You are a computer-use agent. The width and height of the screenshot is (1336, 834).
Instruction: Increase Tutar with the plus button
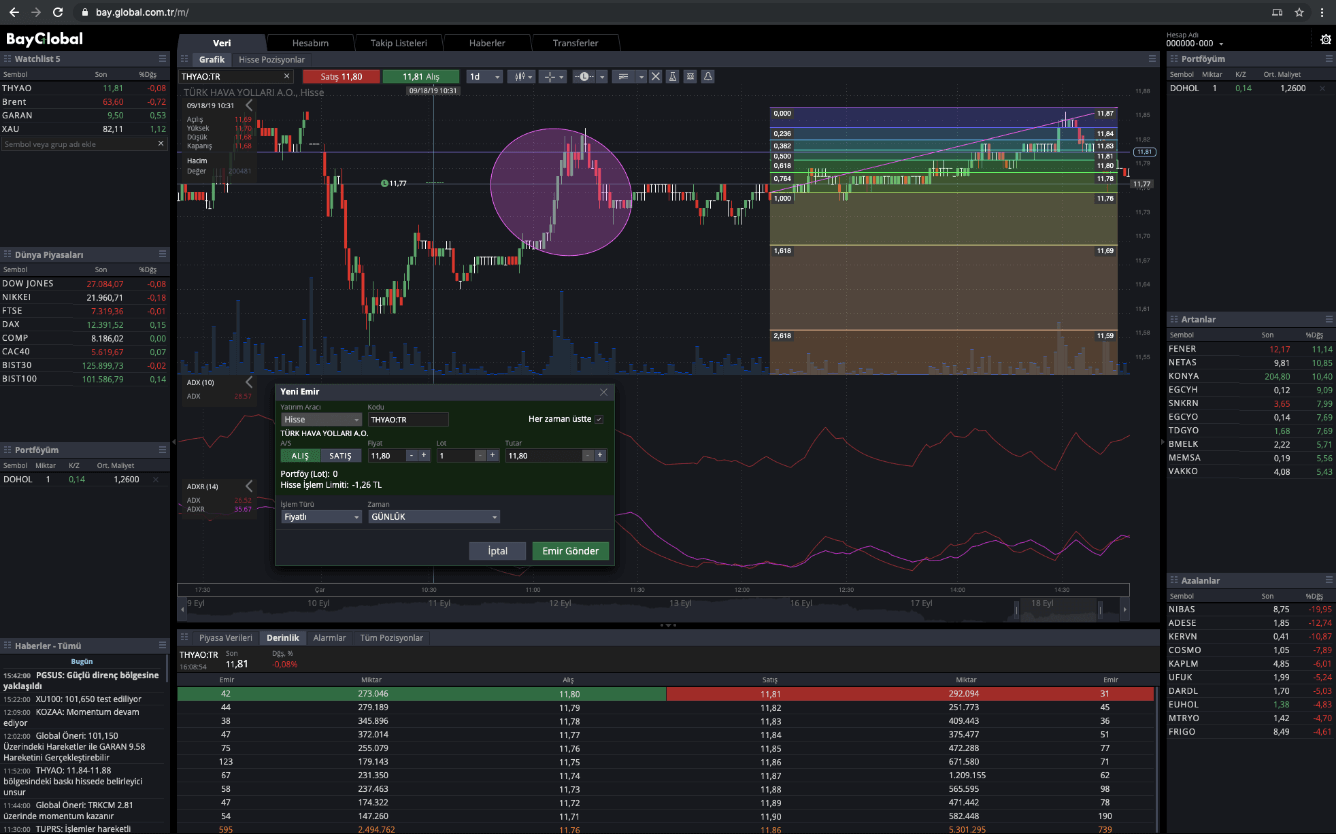pos(600,455)
